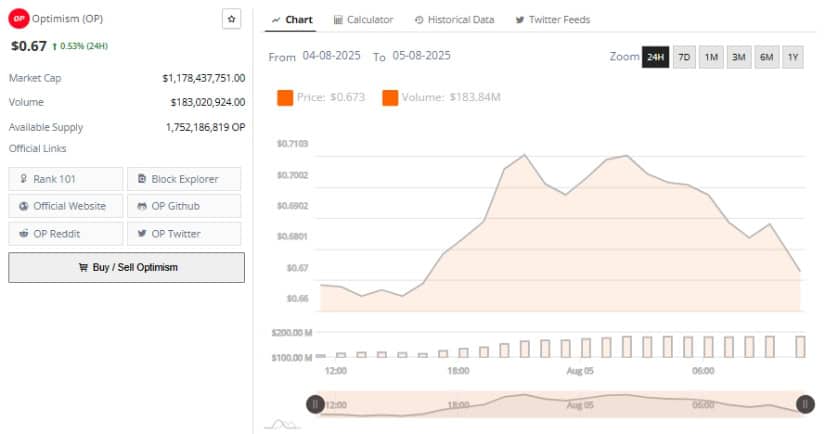825x434 pixels.
Task: Click the $0.7103 y-axis label
Action: pyautogui.click(x=293, y=144)
